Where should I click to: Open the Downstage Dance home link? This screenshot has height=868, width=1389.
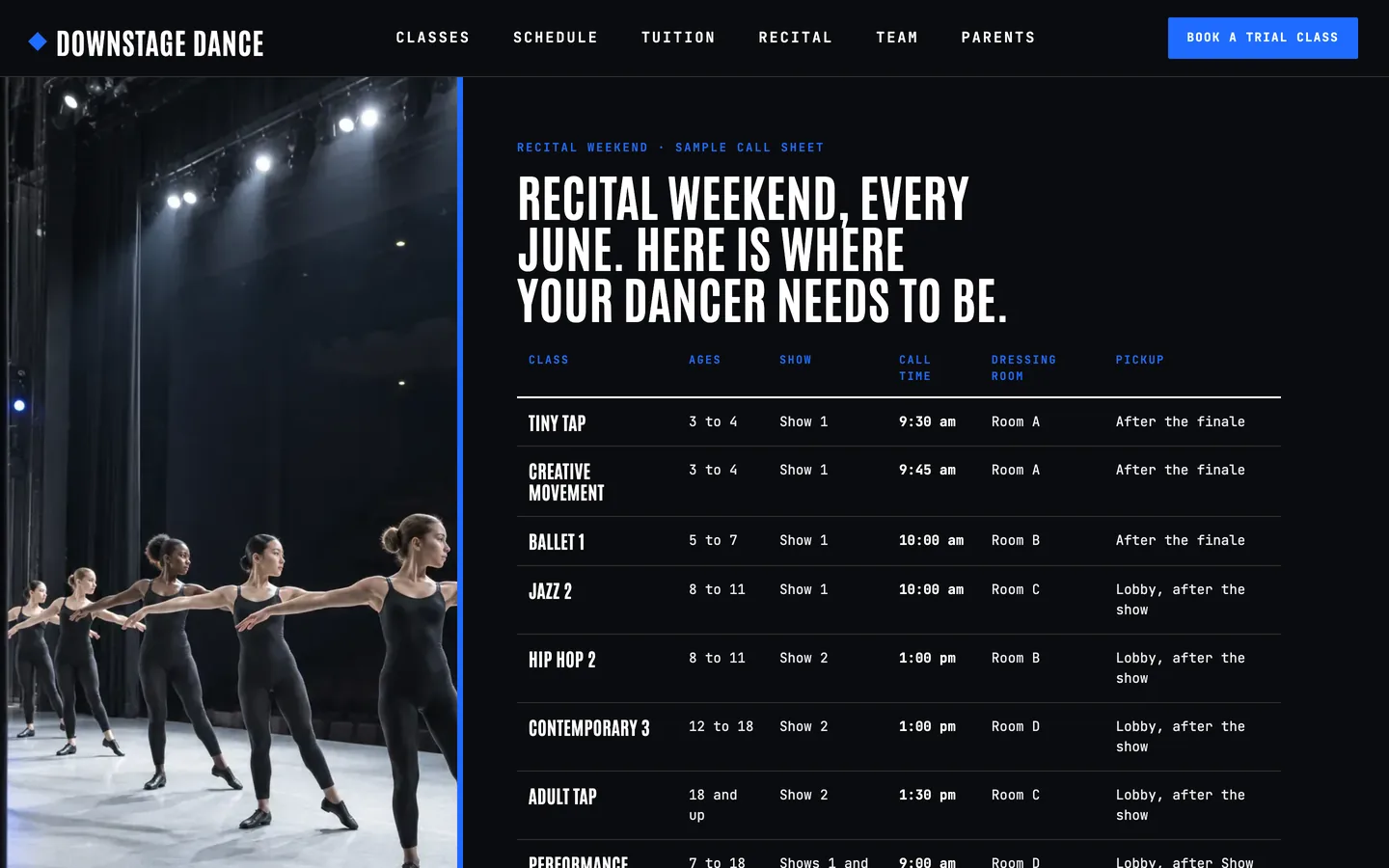pos(147,42)
